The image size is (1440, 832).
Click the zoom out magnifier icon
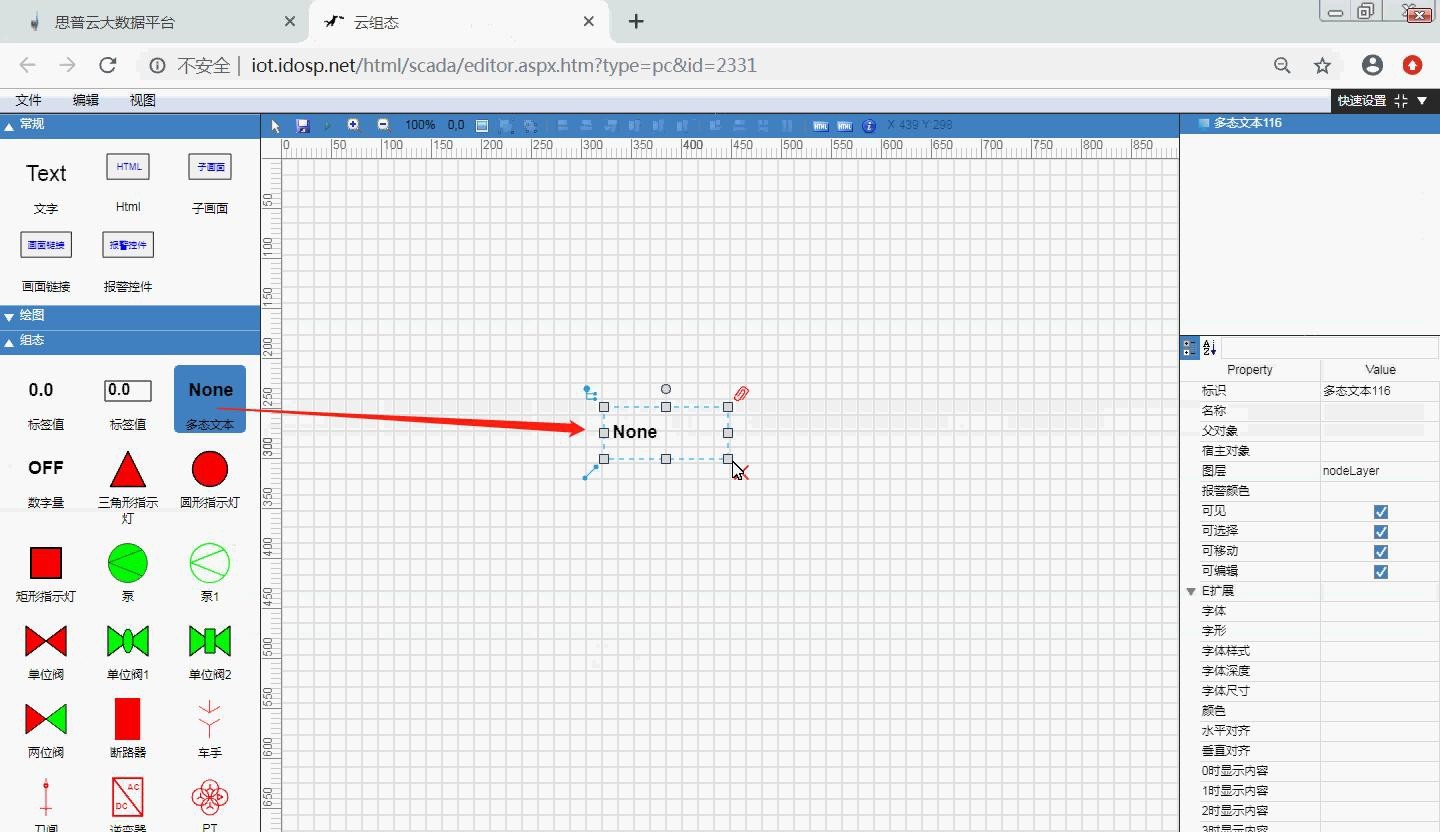[383, 125]
